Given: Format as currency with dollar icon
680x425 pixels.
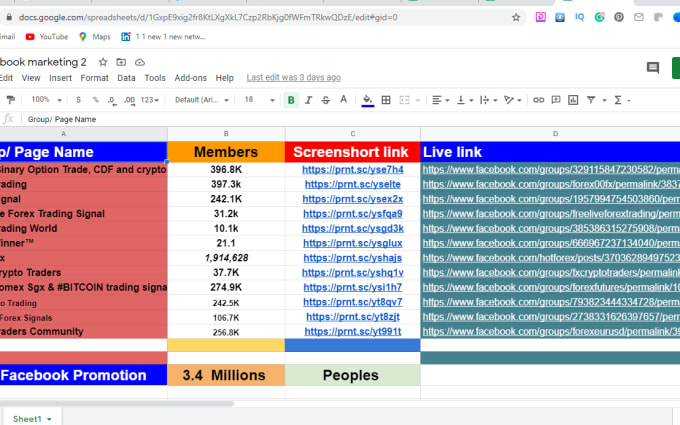Looking at the screenshot, I should 78,100.
